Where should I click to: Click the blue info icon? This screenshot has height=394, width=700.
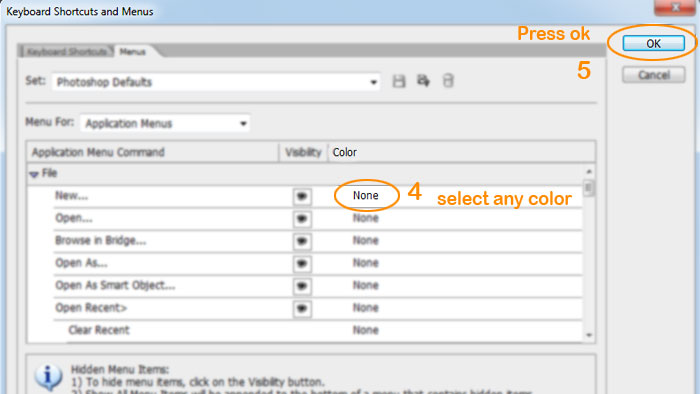(48, 376)
